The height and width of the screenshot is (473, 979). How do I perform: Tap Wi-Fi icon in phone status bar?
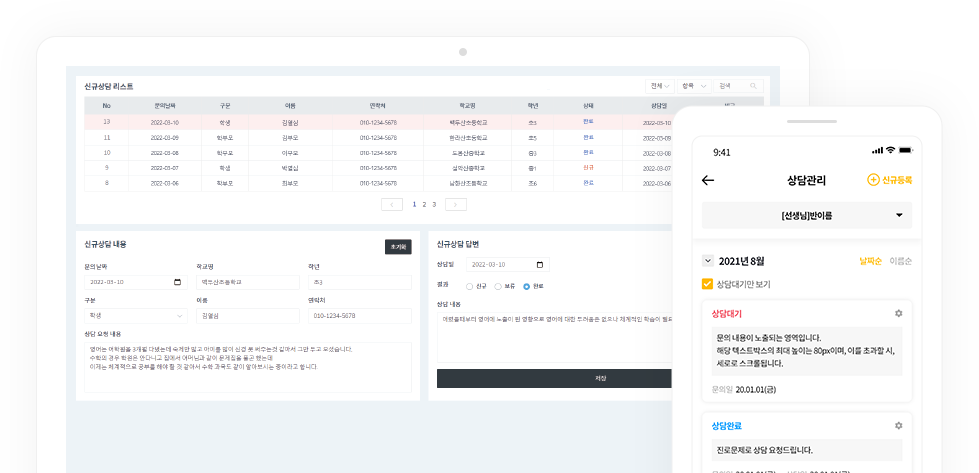[890, 150]
